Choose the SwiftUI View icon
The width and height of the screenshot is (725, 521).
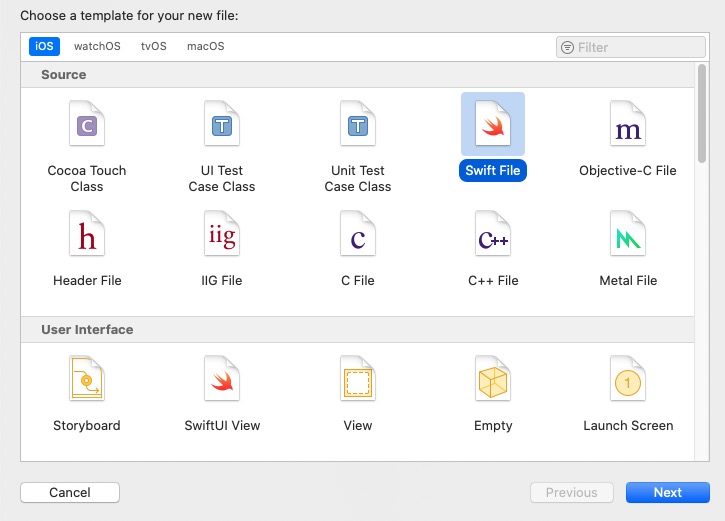tap(222, 378)
